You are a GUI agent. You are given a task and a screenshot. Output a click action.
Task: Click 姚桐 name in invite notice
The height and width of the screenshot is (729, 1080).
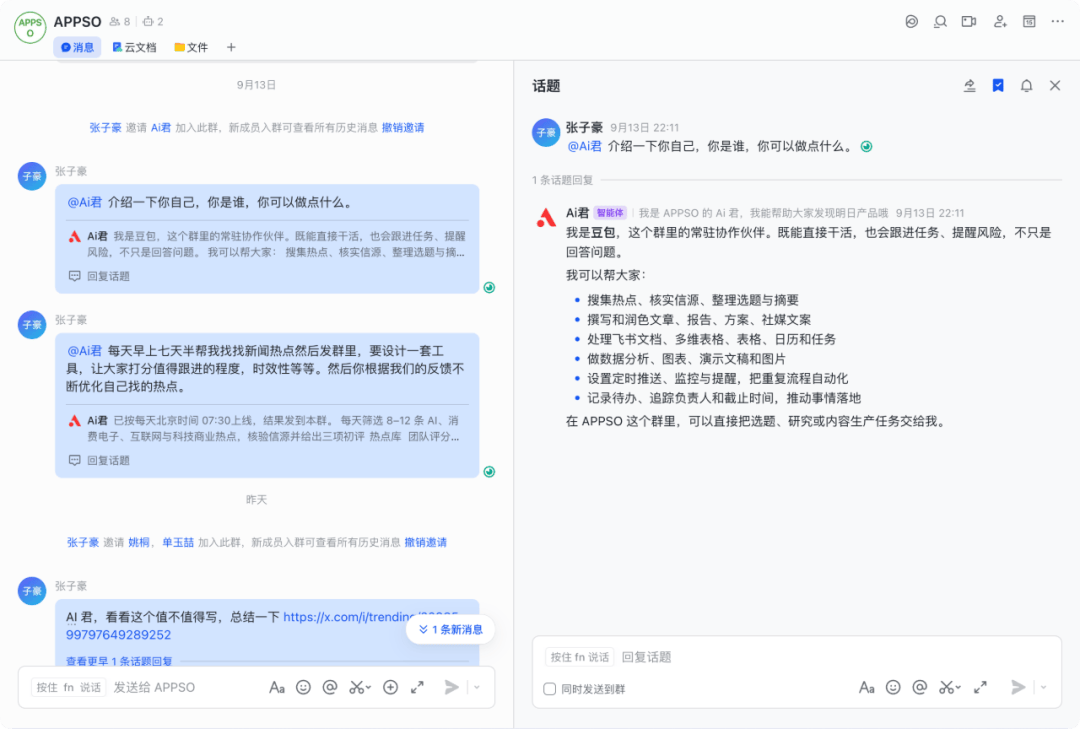[139, 542]
